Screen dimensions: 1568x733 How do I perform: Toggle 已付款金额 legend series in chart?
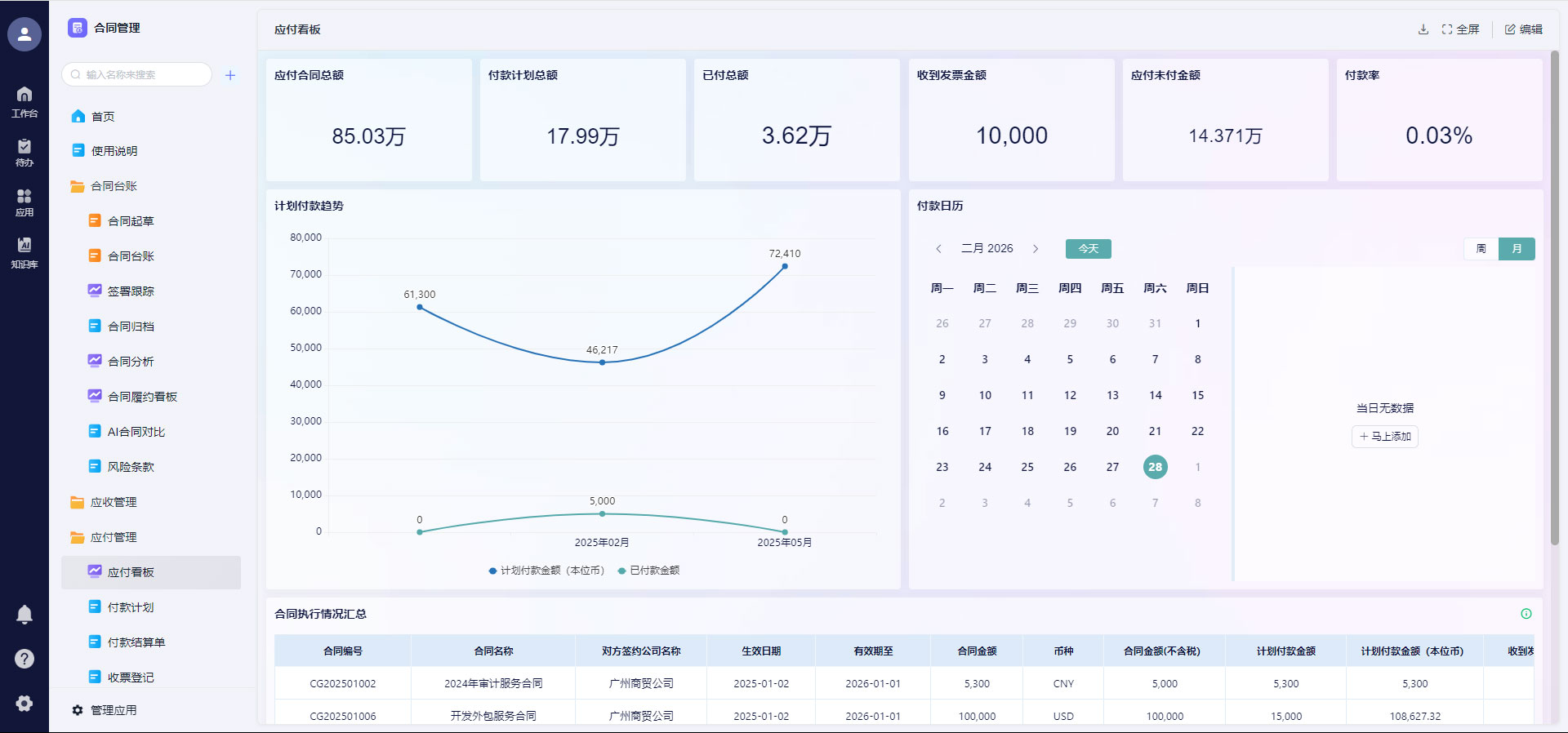649,571
